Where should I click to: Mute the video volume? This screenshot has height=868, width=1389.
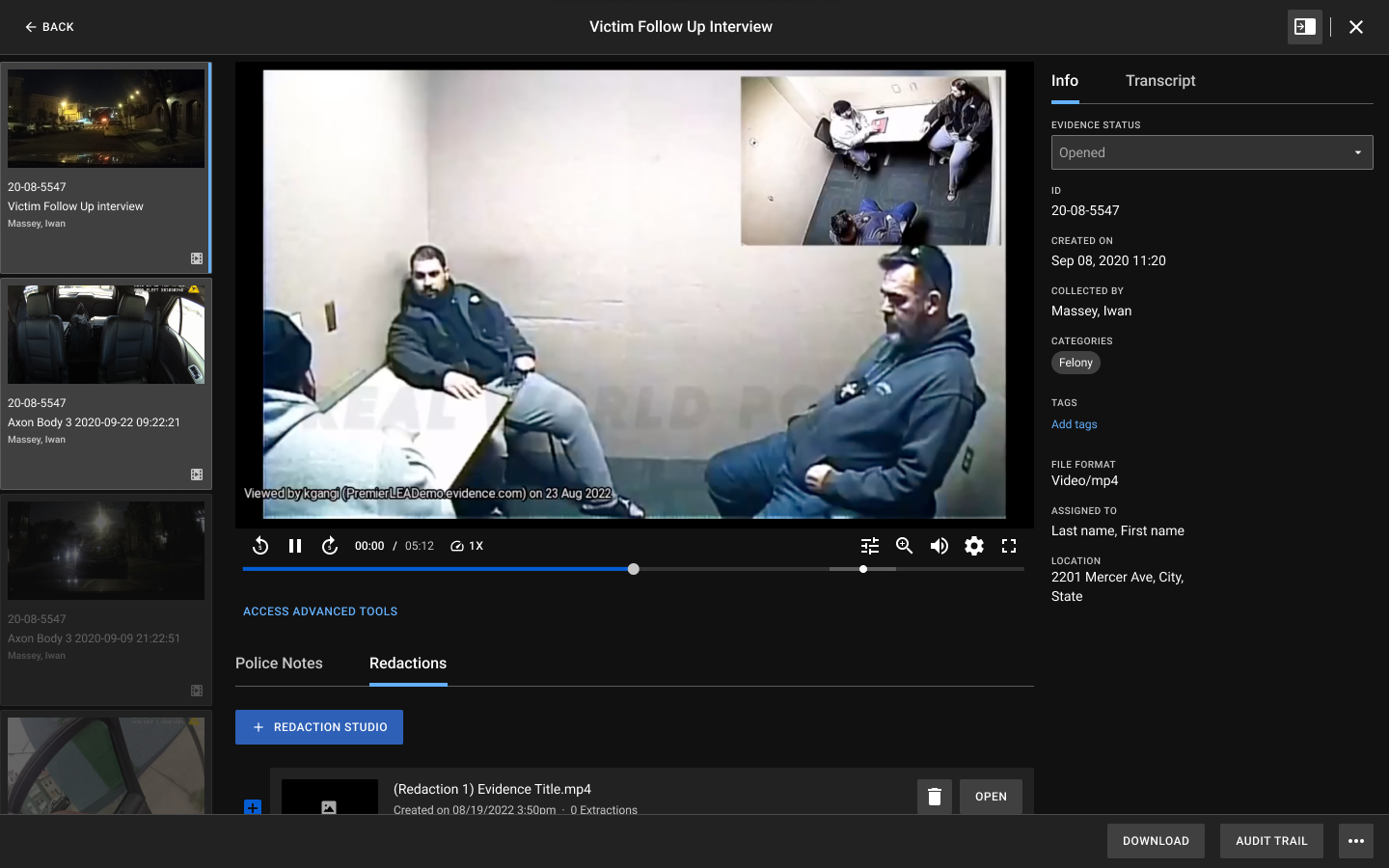click(940, 546)
